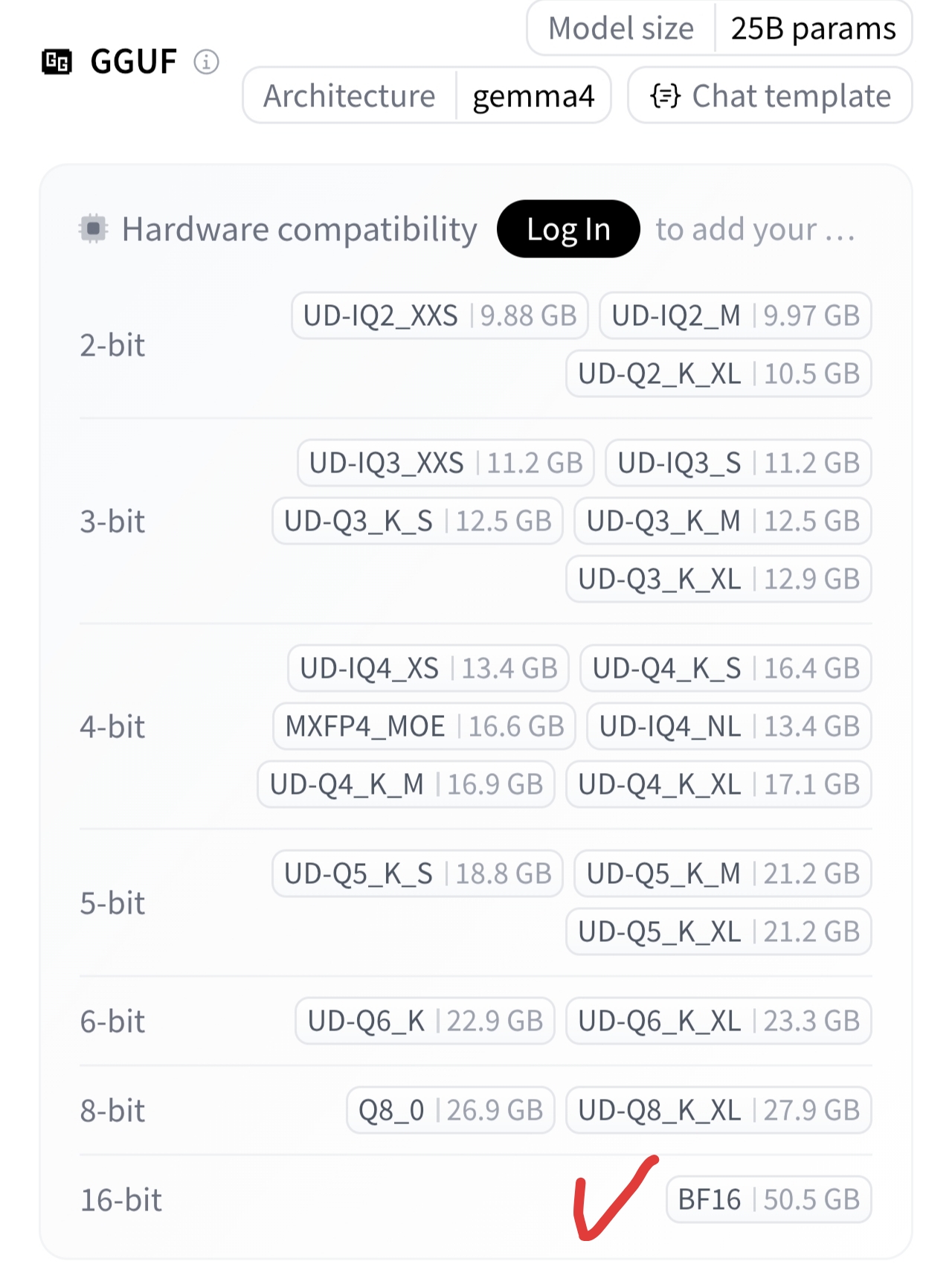Open the UD-Q5_K_S 18.8 GB file
Screen dimensions: 952x1270
418,873
